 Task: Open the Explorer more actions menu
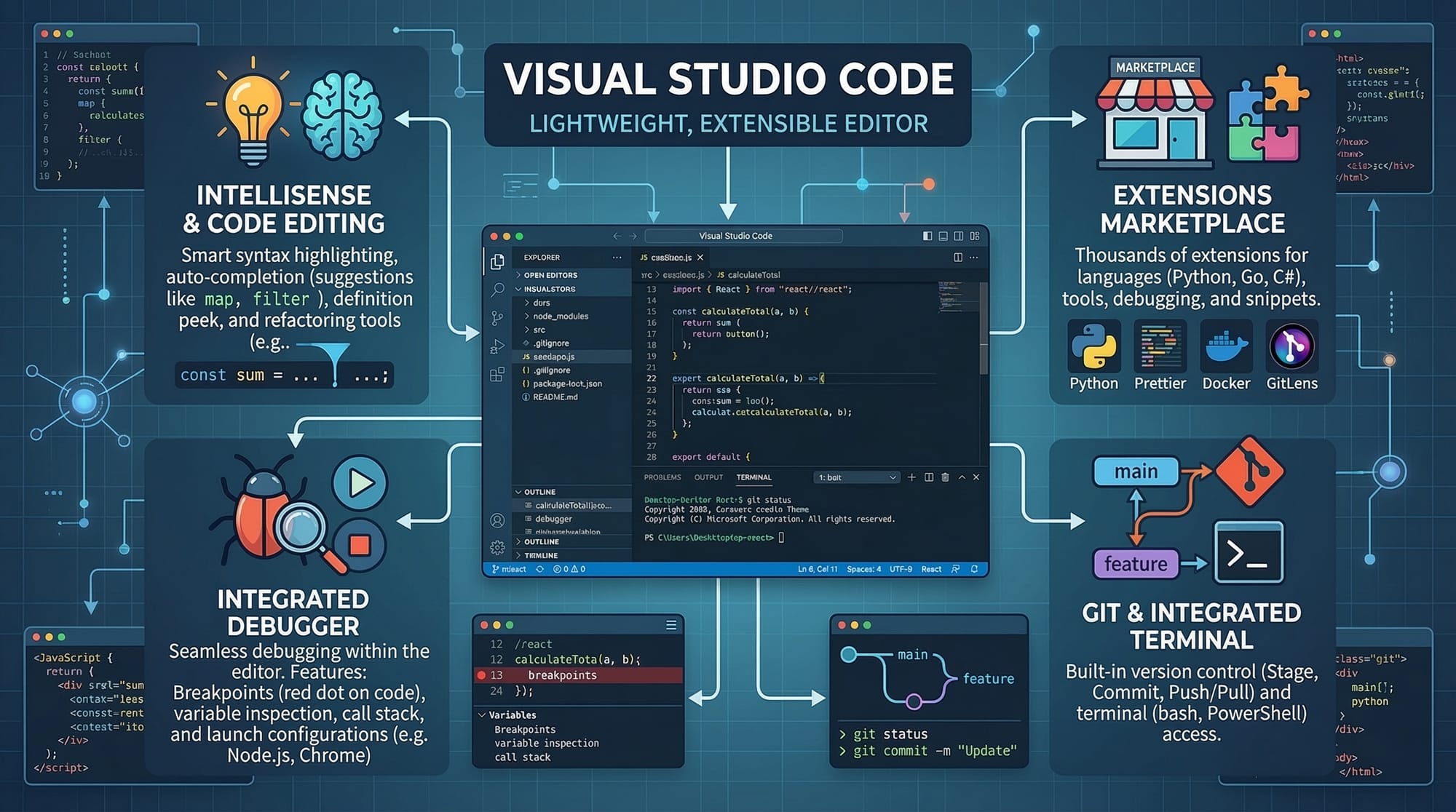coord(617,257)
